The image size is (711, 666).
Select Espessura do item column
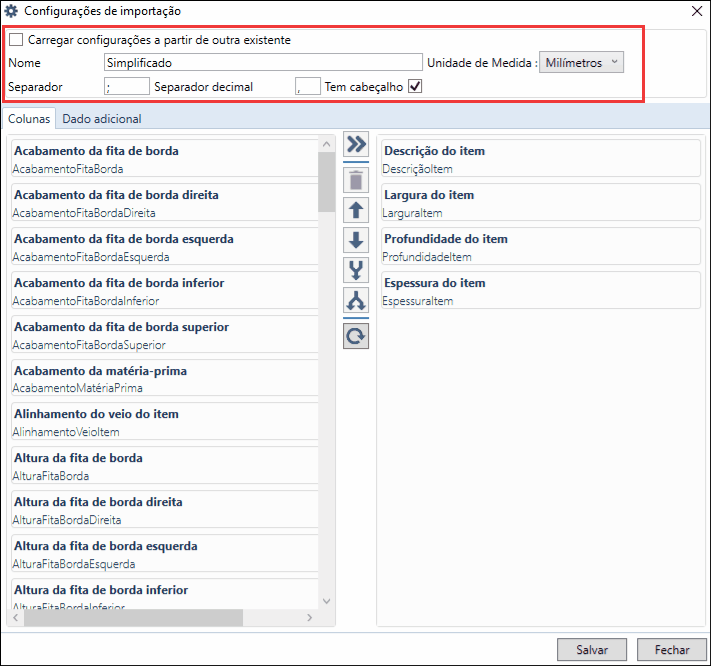pos(541,290)
